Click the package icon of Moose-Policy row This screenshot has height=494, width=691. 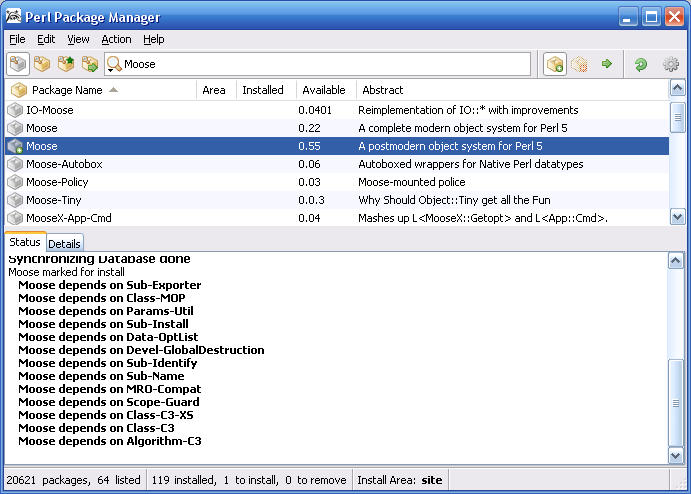click(15, 182)
